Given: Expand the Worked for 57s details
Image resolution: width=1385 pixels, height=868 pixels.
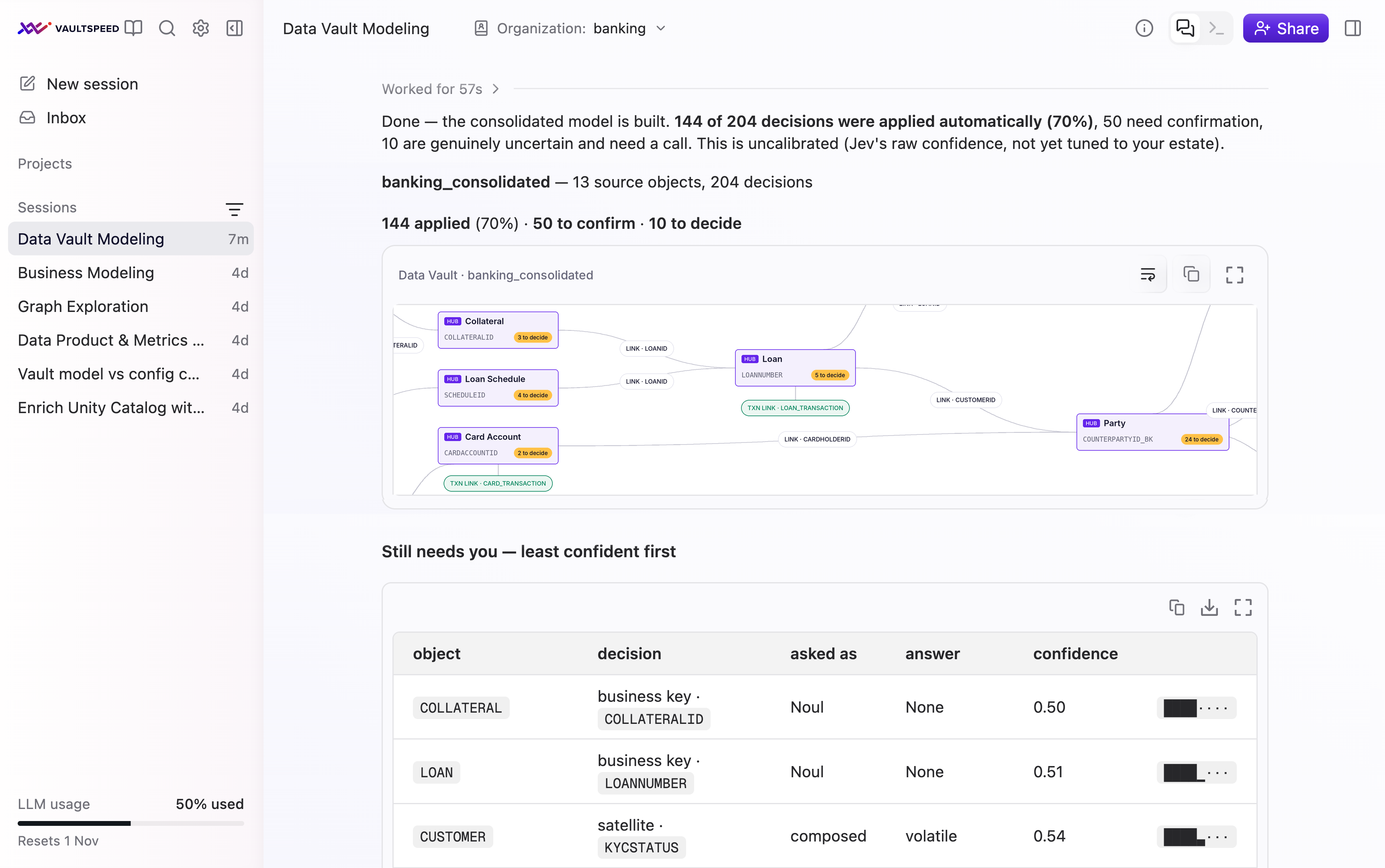Looking at the screenshot, I should coord(440,89).
